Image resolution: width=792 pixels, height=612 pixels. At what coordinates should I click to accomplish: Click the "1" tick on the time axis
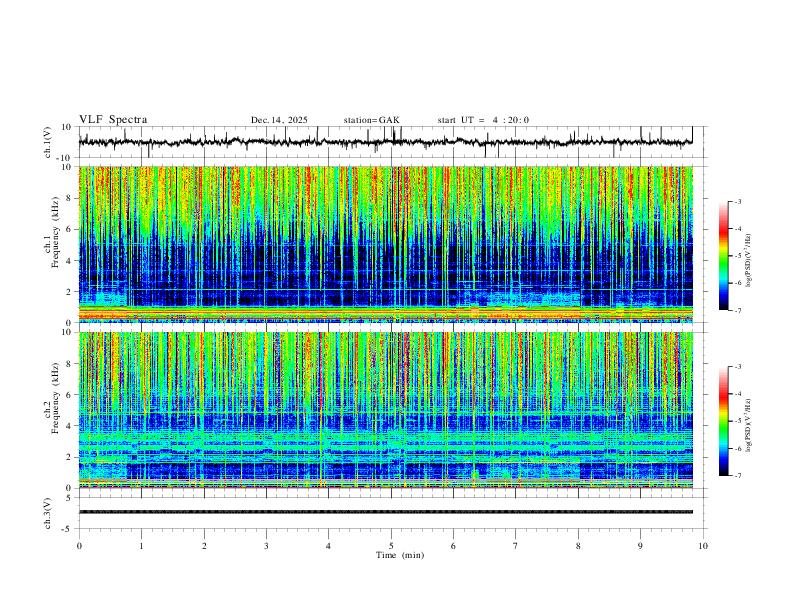click(141, 546)
